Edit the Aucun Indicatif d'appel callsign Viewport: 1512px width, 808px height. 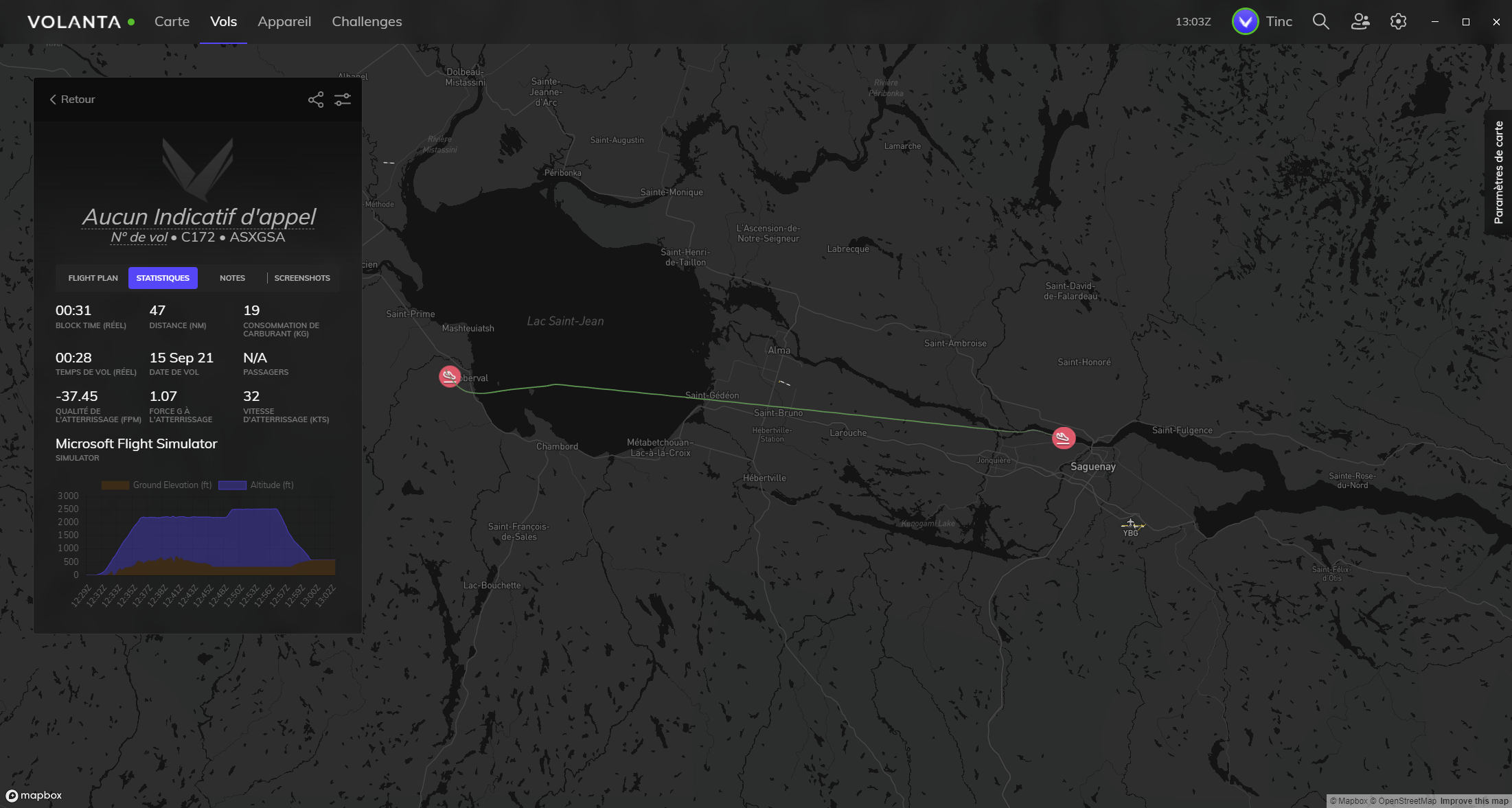(198, 217)
